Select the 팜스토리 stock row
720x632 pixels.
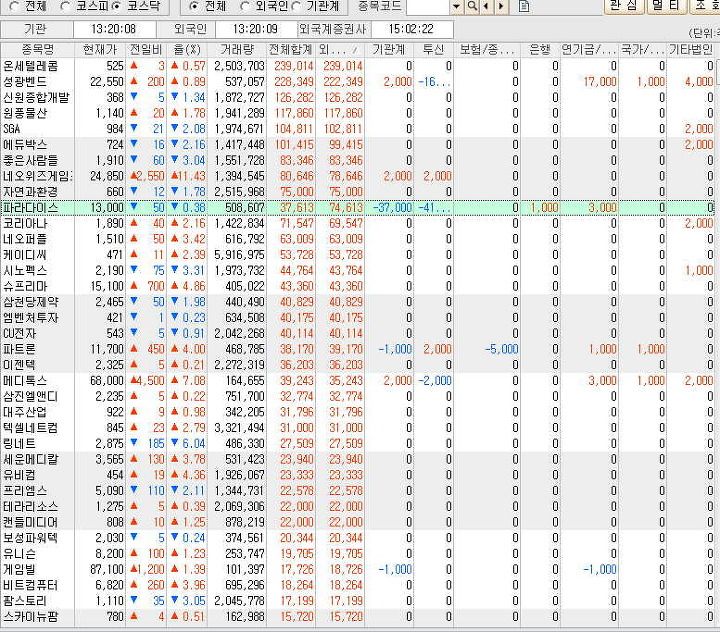click(358, 600)
